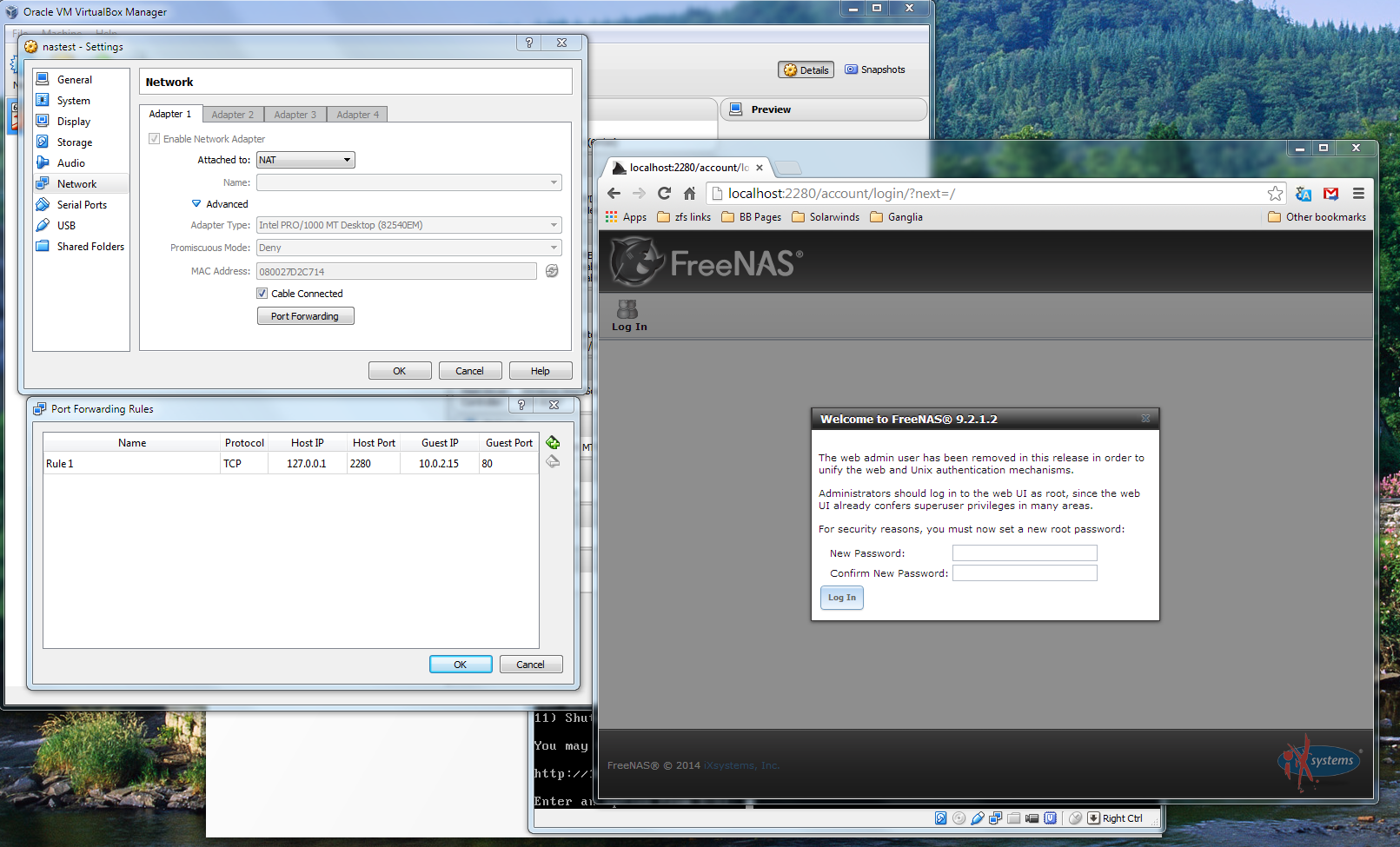Switch to the Adapter 2 tab
The image size is (1400, 847).
(233, 115)
